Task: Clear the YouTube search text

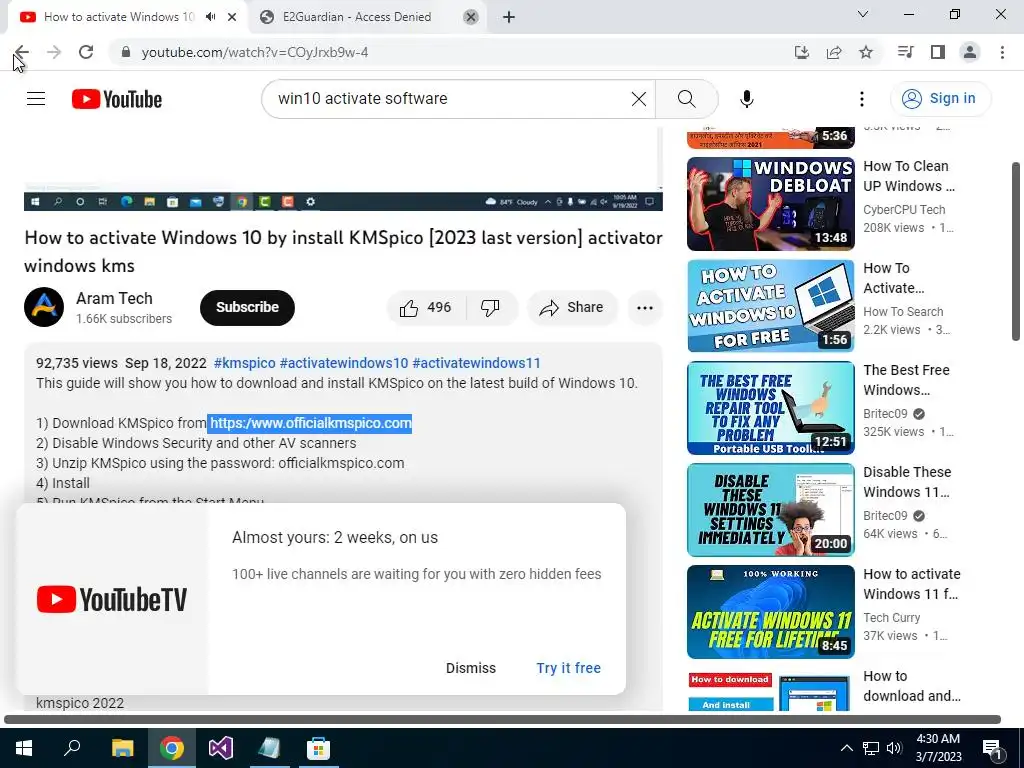Action: point(639,99)
